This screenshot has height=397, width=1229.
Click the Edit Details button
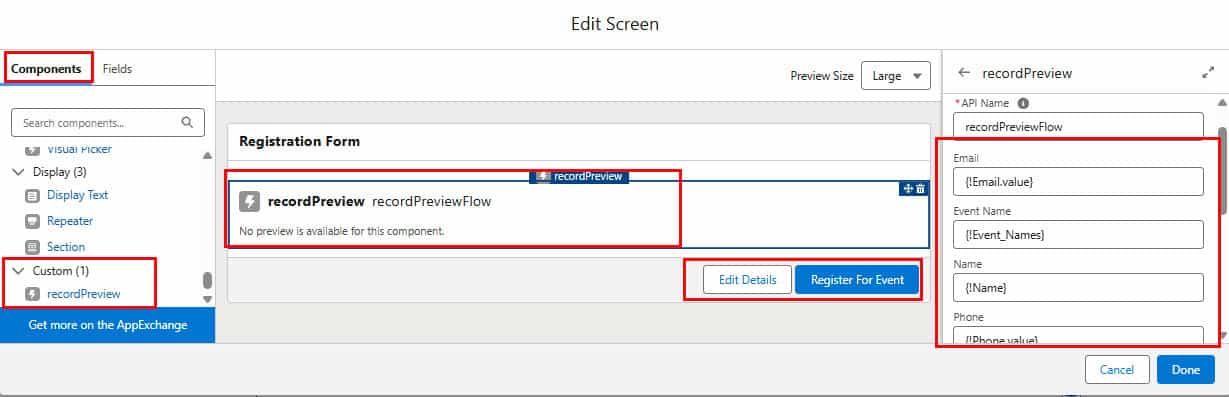747,280
